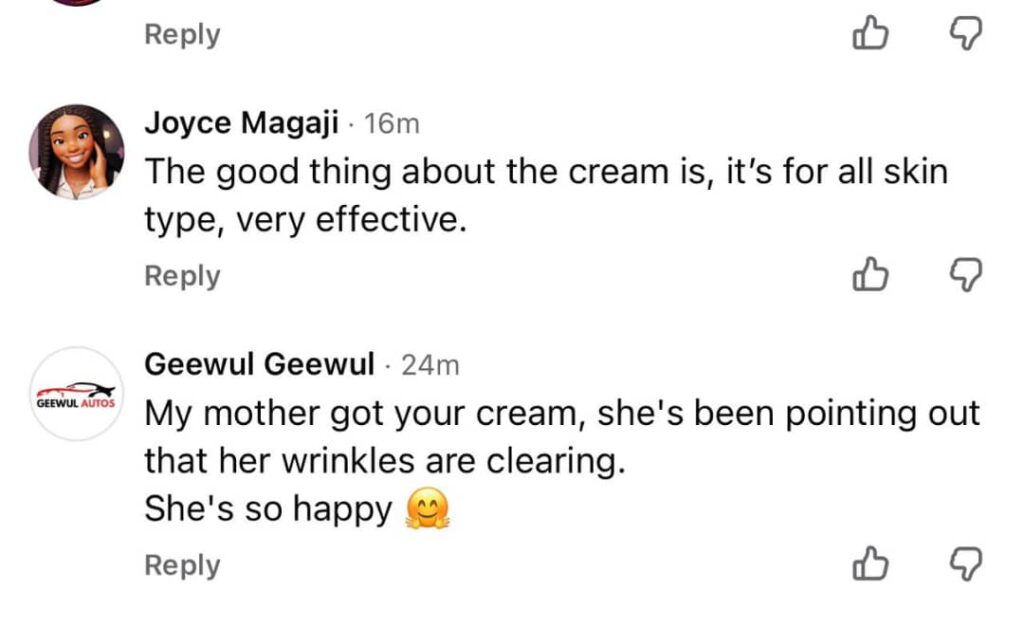This screenshot has width=1024, height=629.
Task: Click the 16m timestamp on Joyce's comment
Action: [391, 124]
